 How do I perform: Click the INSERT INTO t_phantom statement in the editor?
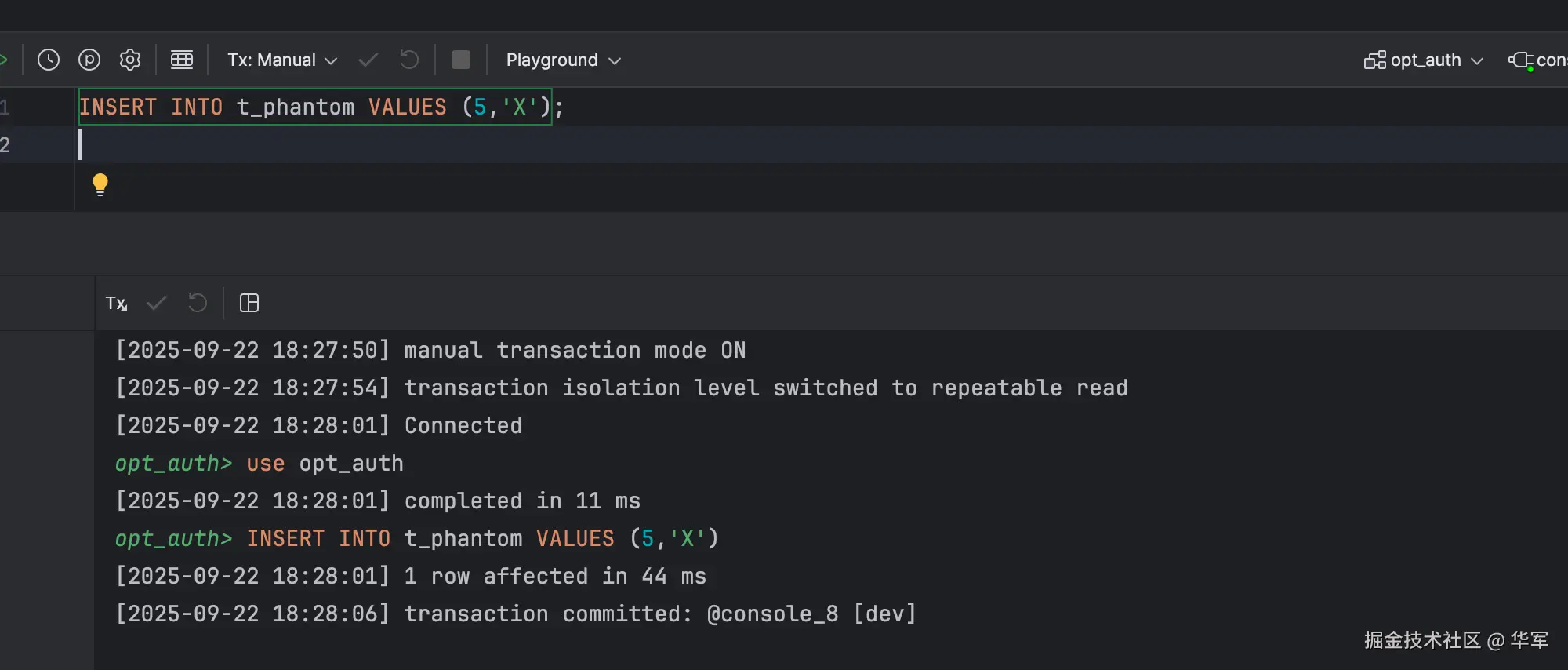[x=314, y=107]
